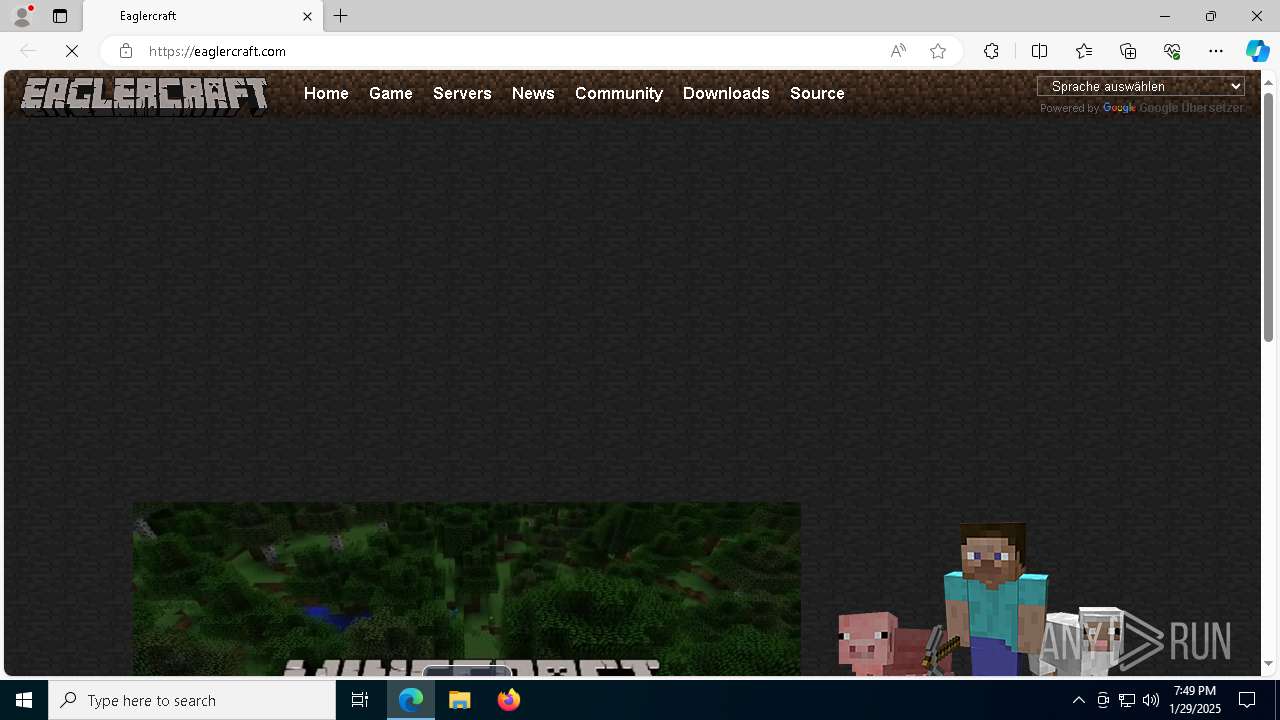
Task: Click the Steve character image
Action: (x=996, y=598)
